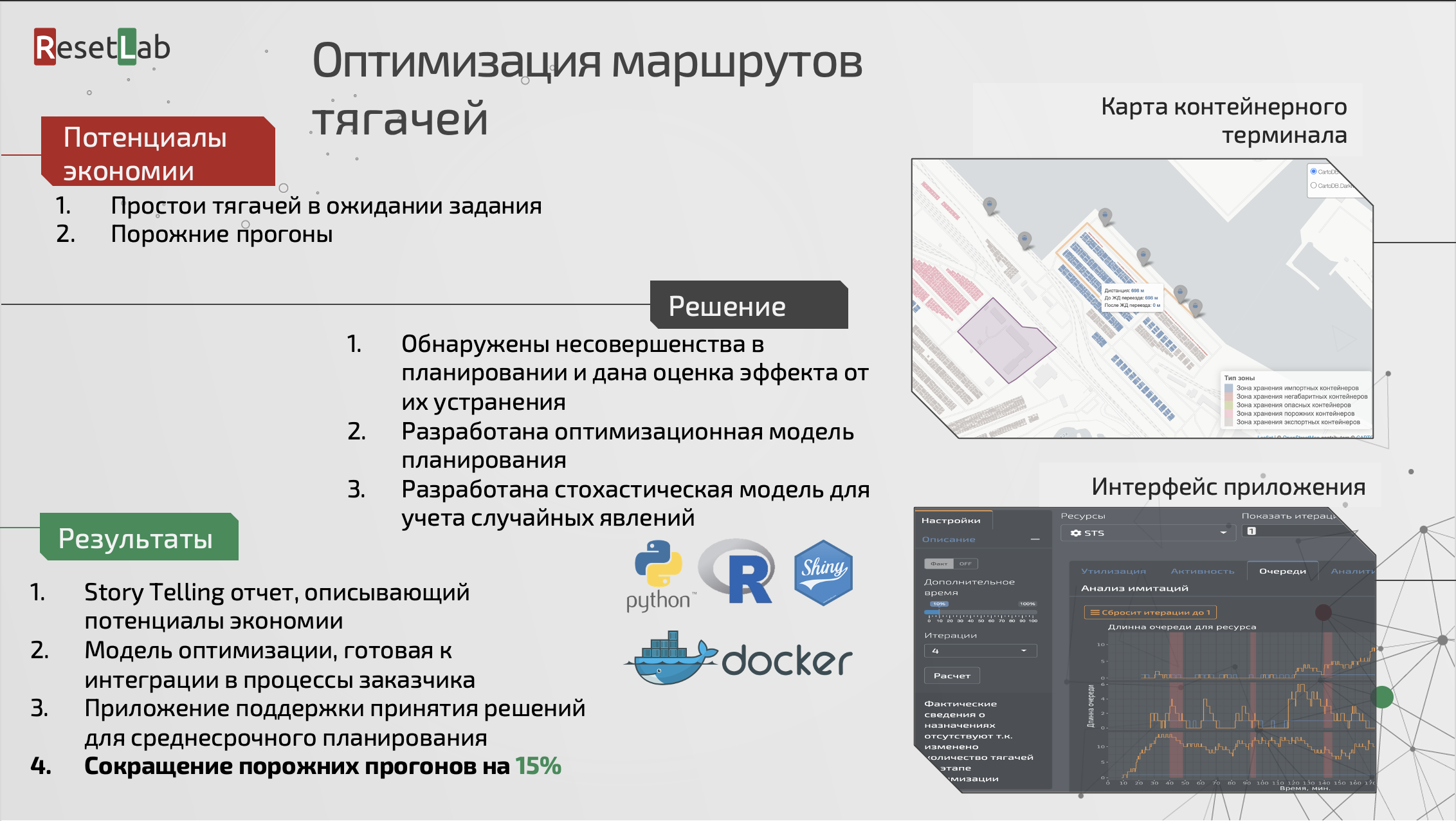Open the Утилизация tab
Viewport: 1456px width, 821px height.
(x=1113, y=571)
